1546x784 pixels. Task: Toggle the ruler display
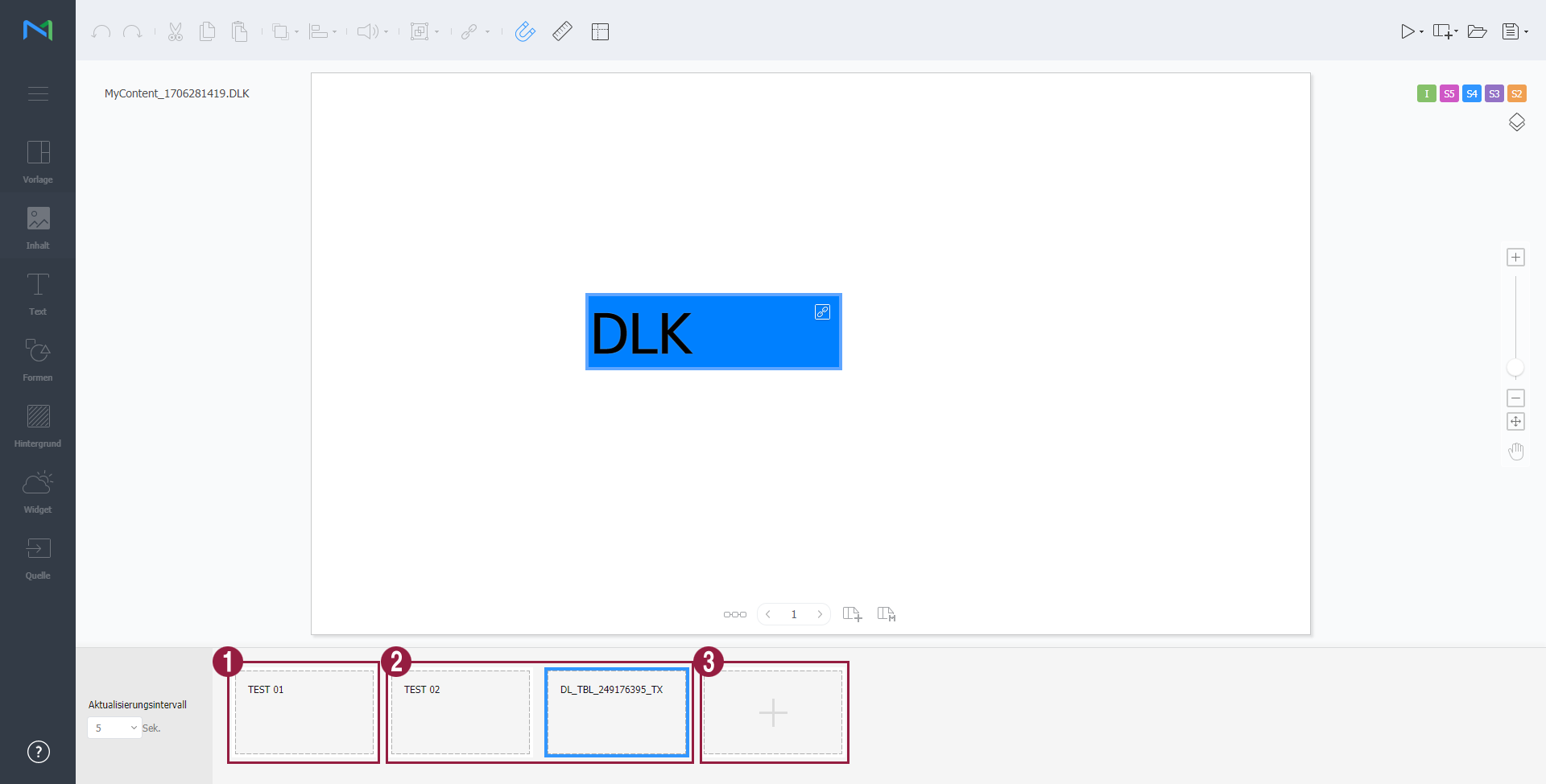(562, 31)
